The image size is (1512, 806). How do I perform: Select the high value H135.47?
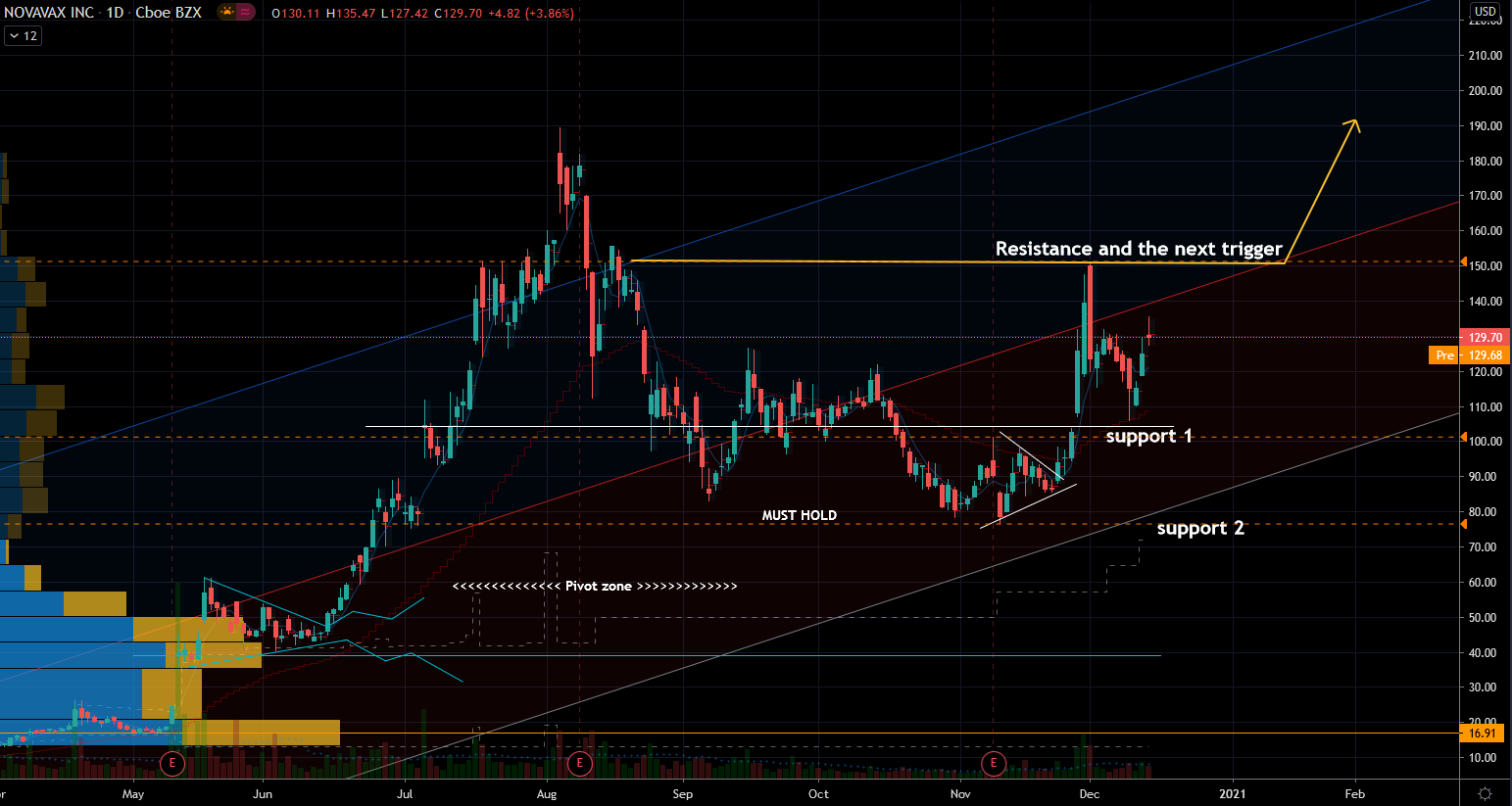pyautogui.click(x=351, y=14)
